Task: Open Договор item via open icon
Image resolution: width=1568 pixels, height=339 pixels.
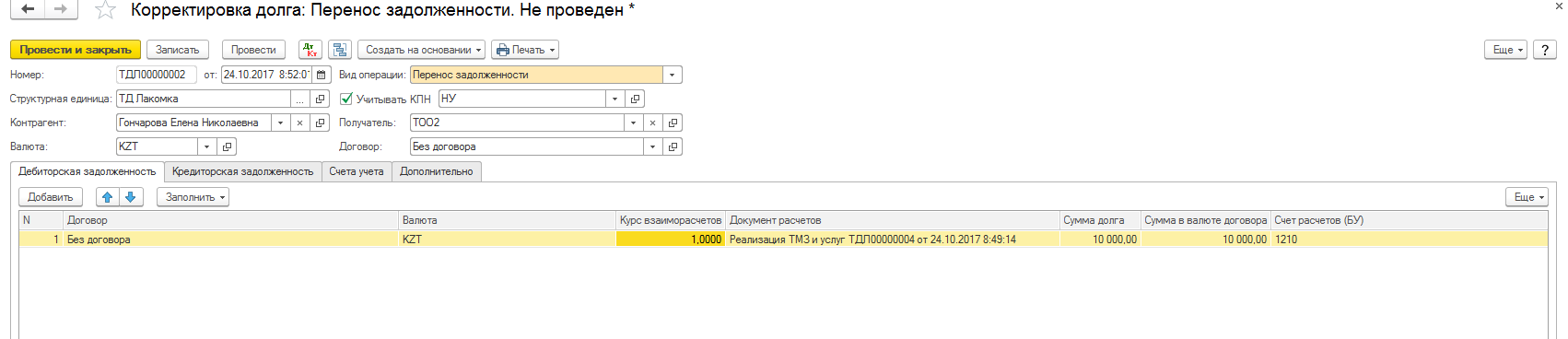Action: 673,146
